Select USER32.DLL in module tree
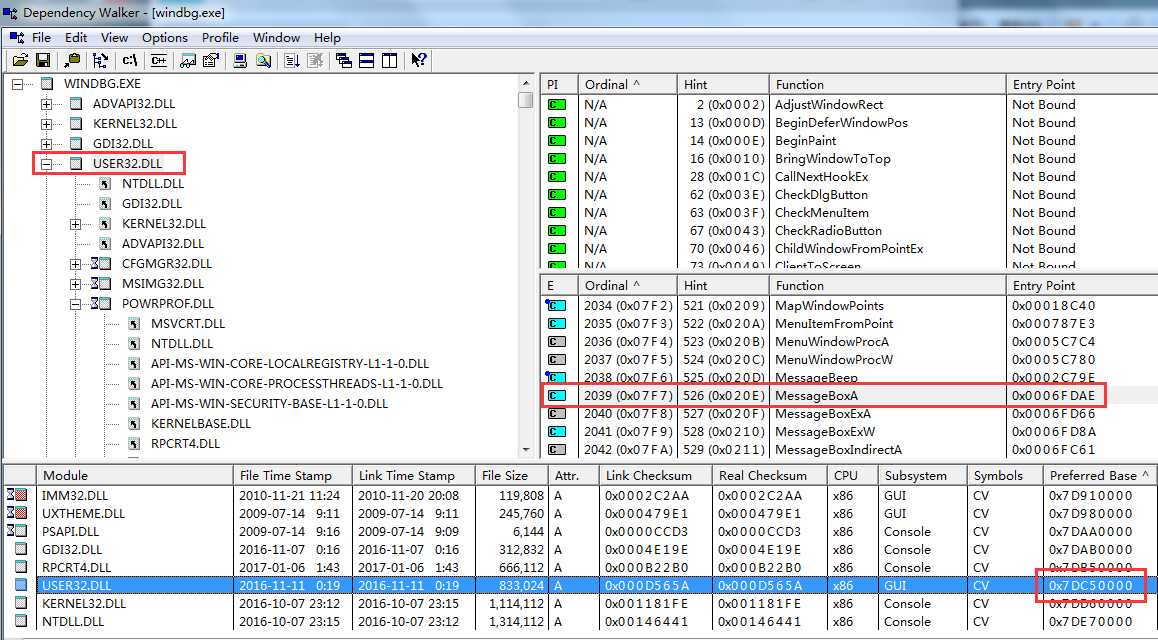 [127, 164]
